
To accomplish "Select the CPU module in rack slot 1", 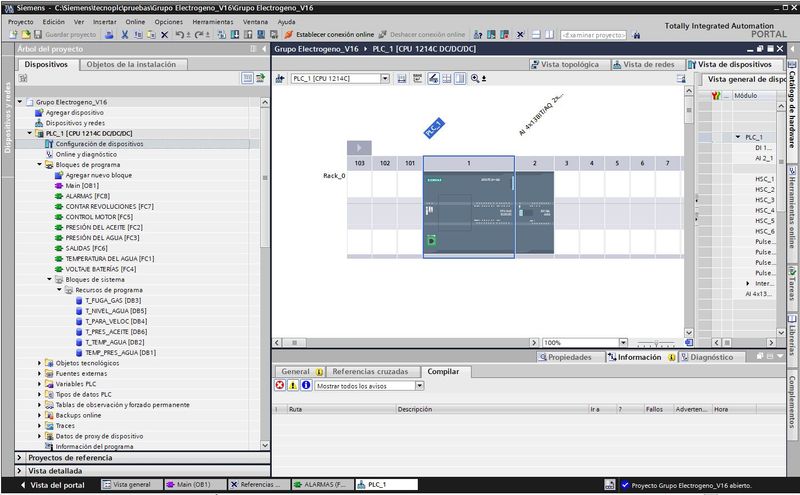I will click(x=468, y=214).
